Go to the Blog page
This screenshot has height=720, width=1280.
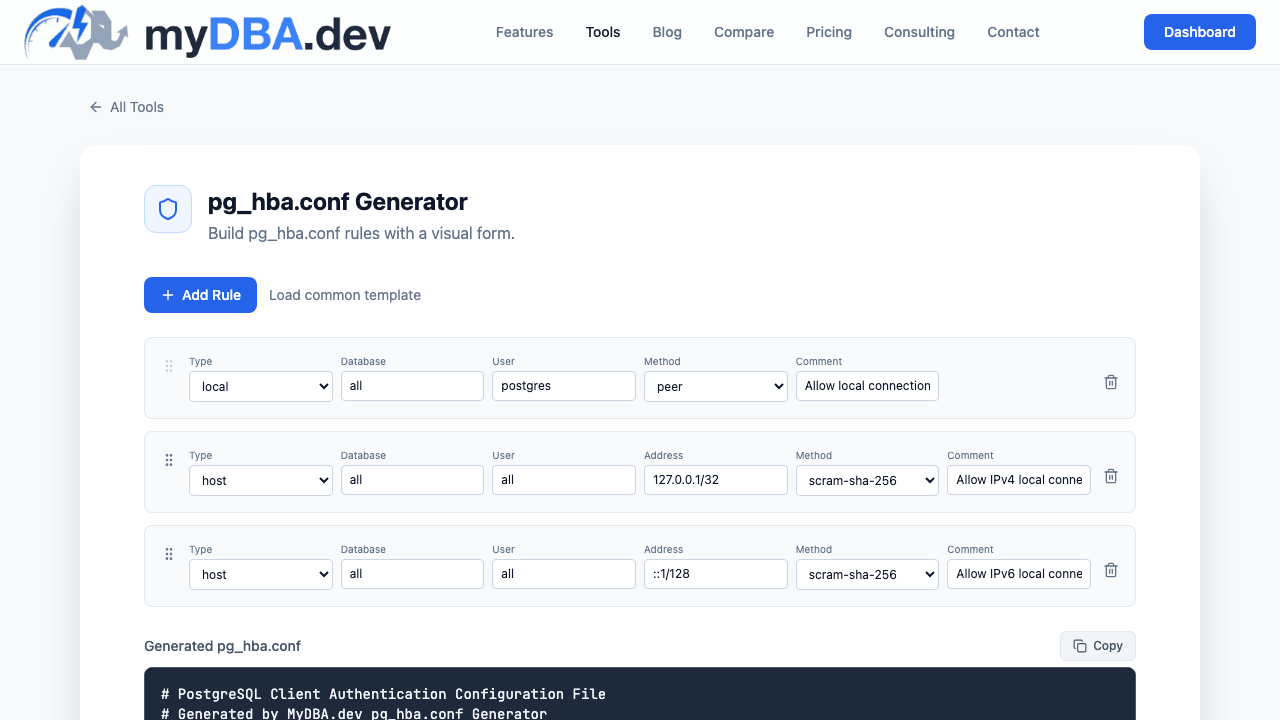(667, 32)
